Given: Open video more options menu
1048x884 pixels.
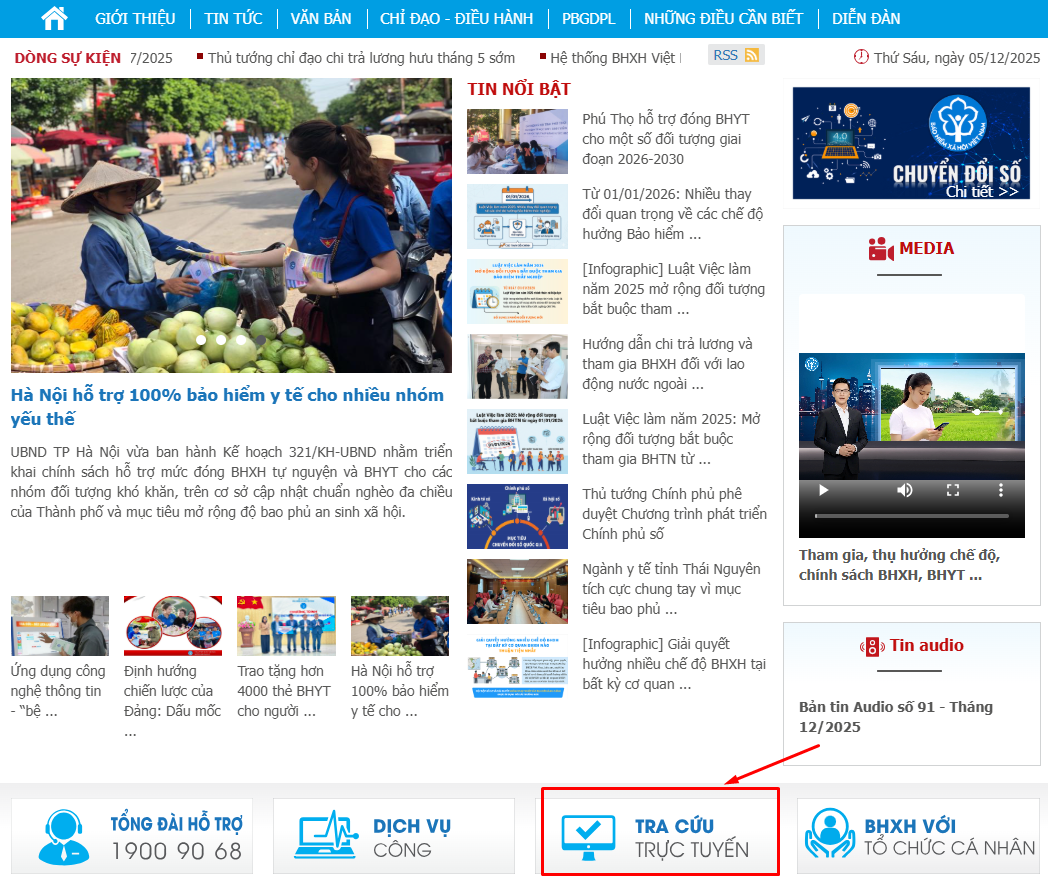Looking at the screenshot, I should point(1001,490).
